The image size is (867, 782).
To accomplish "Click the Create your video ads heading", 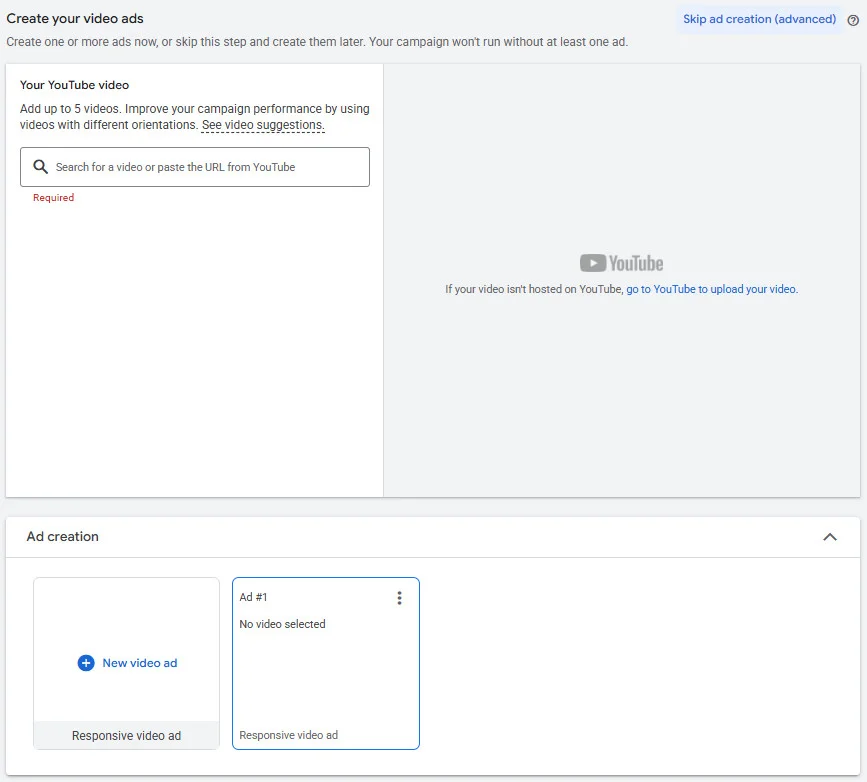I will click(x=75, y=19).
